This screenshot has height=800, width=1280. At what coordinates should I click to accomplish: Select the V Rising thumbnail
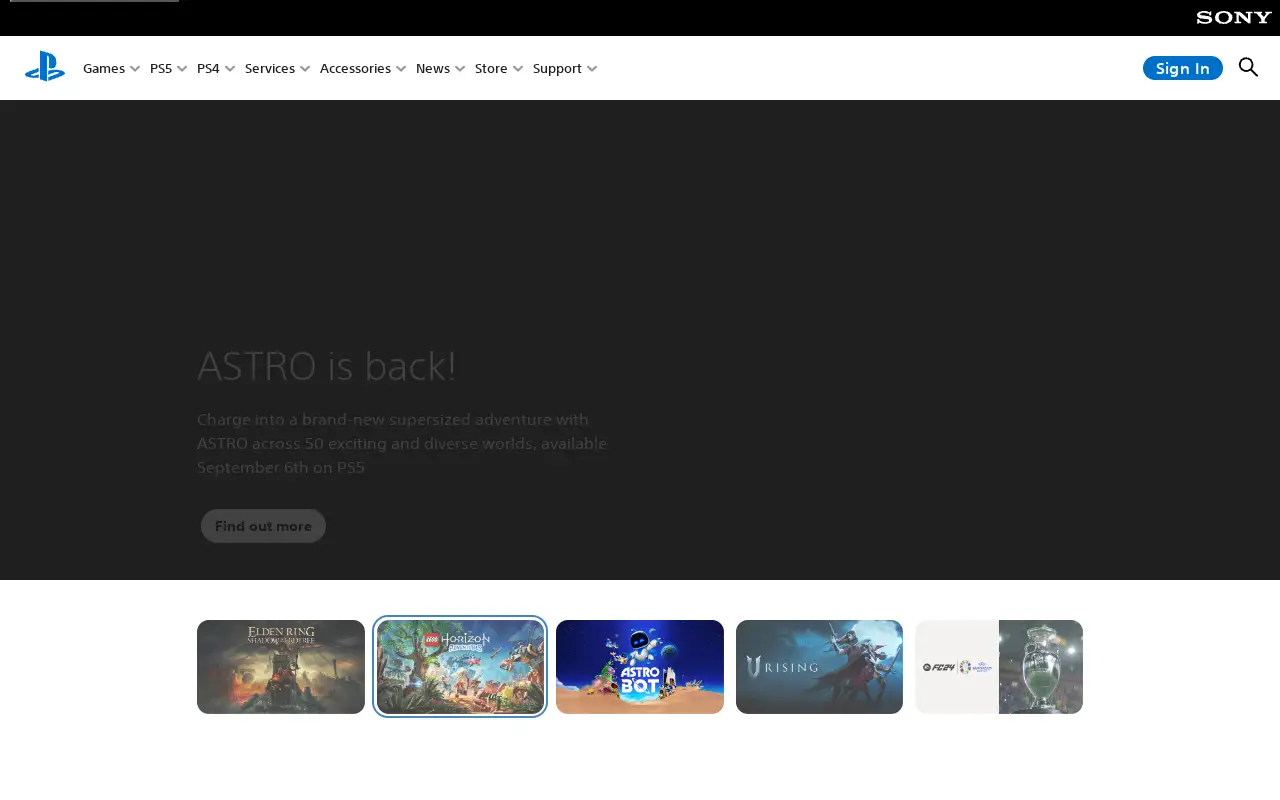[x=819, y=667]
